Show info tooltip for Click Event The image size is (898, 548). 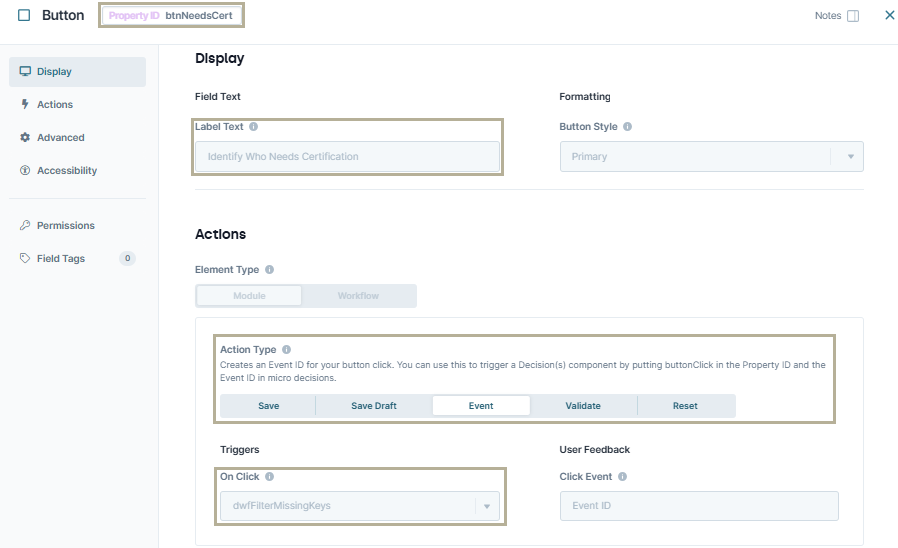[x=622, y=476]
